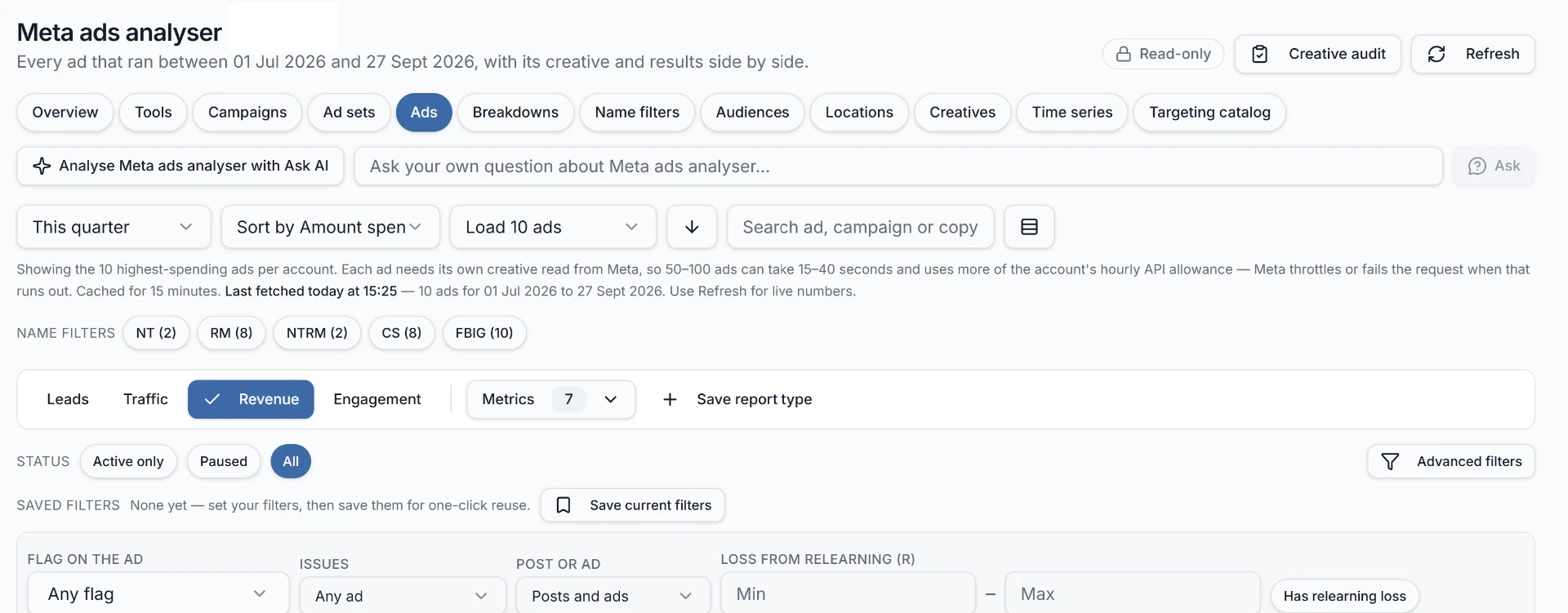Open the This quarter date dropdown

[x=114, y=227]
